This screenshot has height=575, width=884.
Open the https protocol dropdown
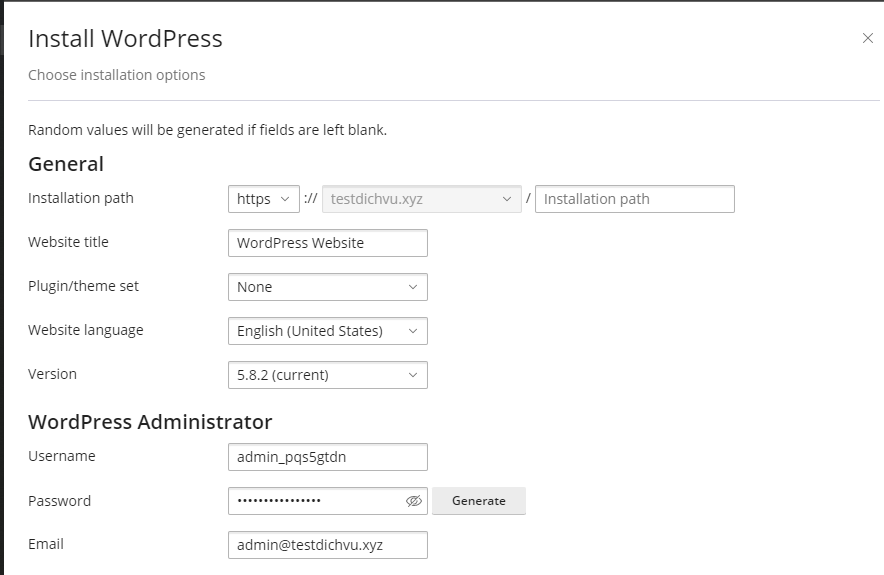click(x=263, y=199)
